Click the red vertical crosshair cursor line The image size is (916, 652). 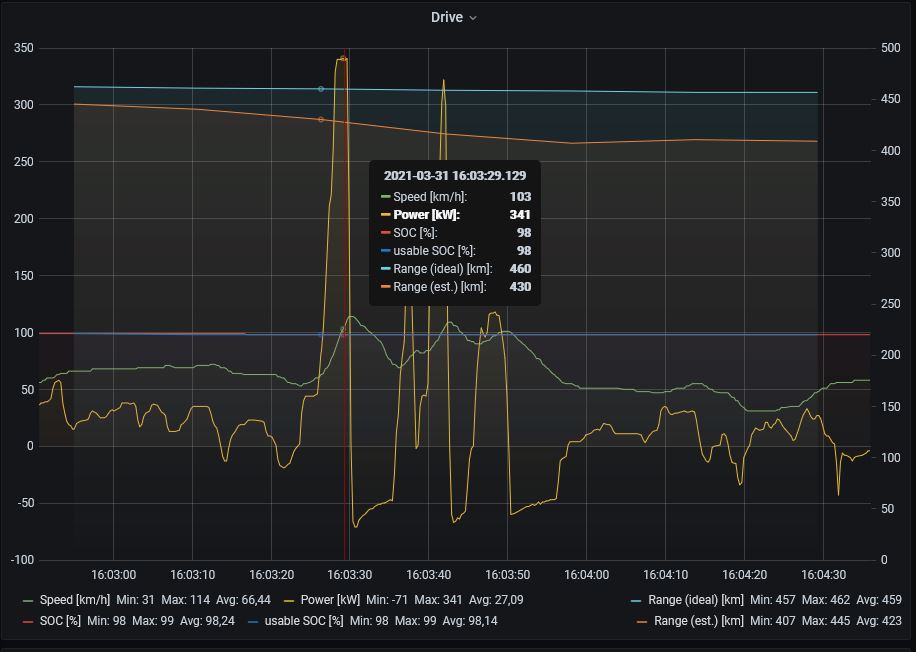(x=345, y=304)
